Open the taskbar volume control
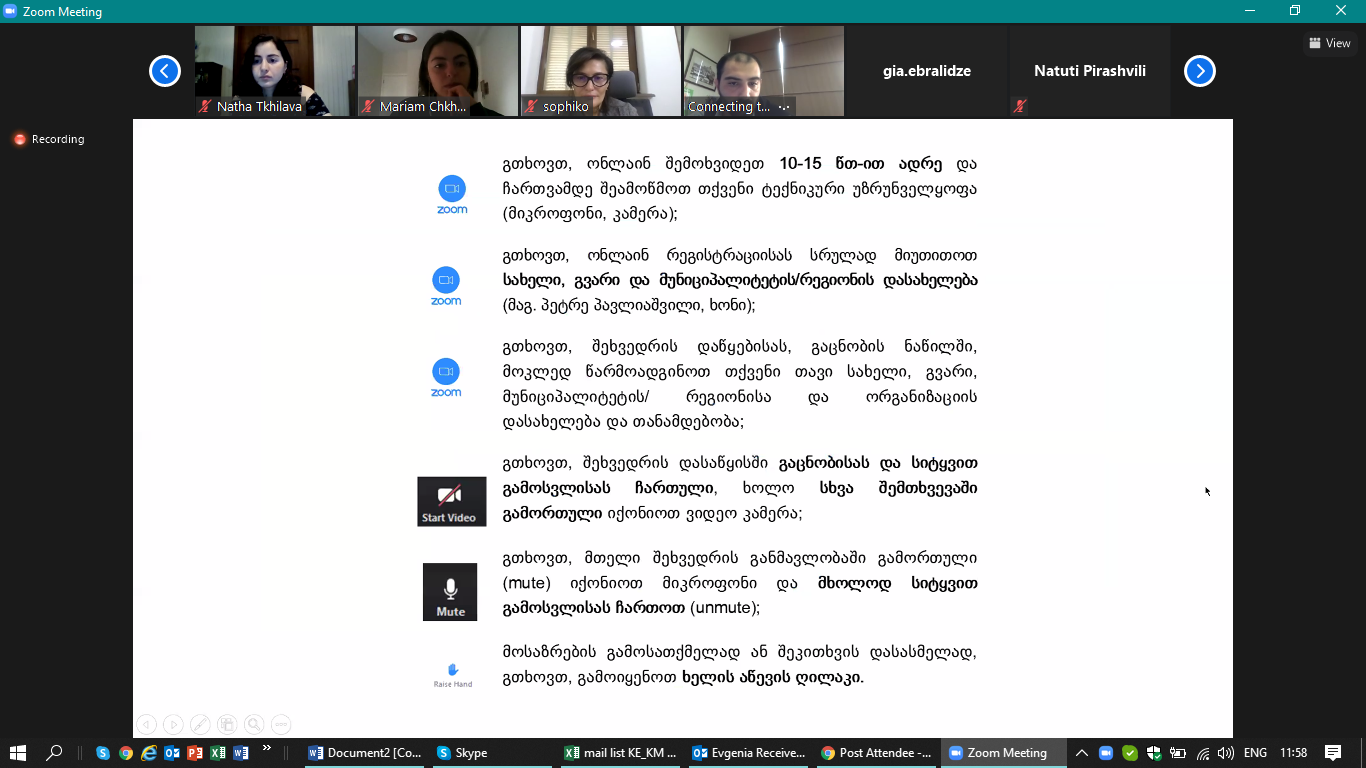Screen dimensions: 1366x768 coord(1226,753)
